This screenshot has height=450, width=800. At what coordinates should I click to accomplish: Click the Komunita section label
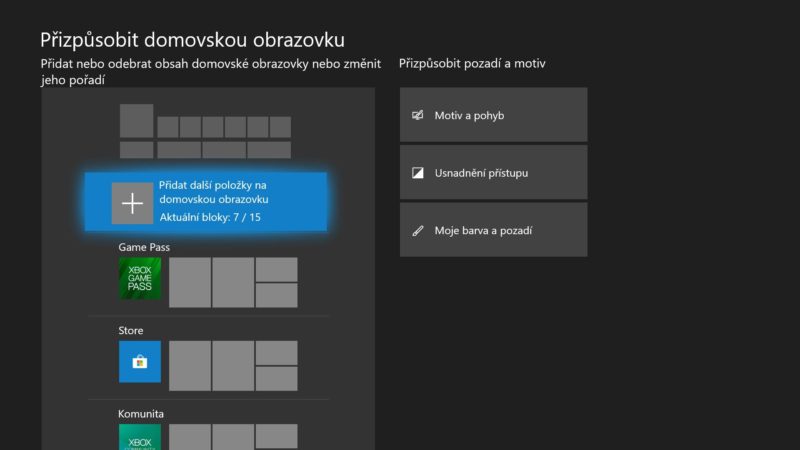(x=141, y=414)
